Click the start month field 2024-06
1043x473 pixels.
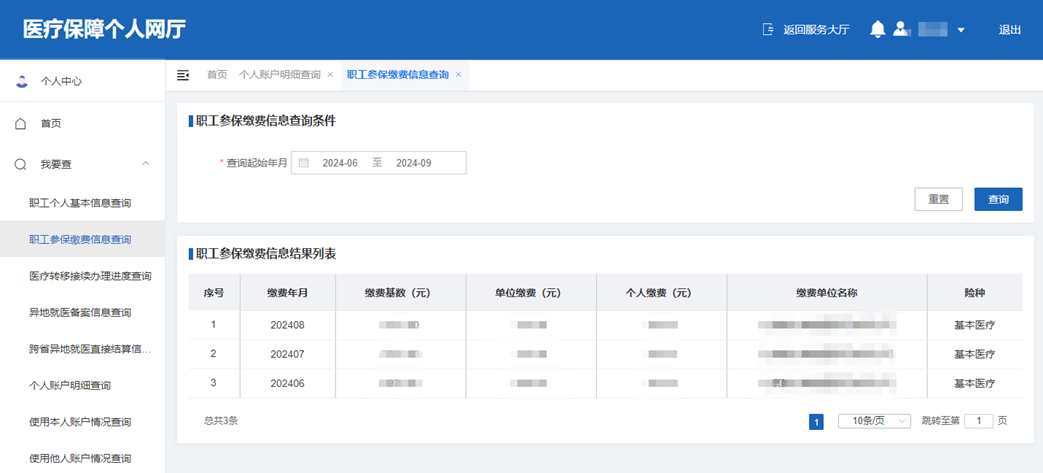pyautogui.click(x=340, y=162)
